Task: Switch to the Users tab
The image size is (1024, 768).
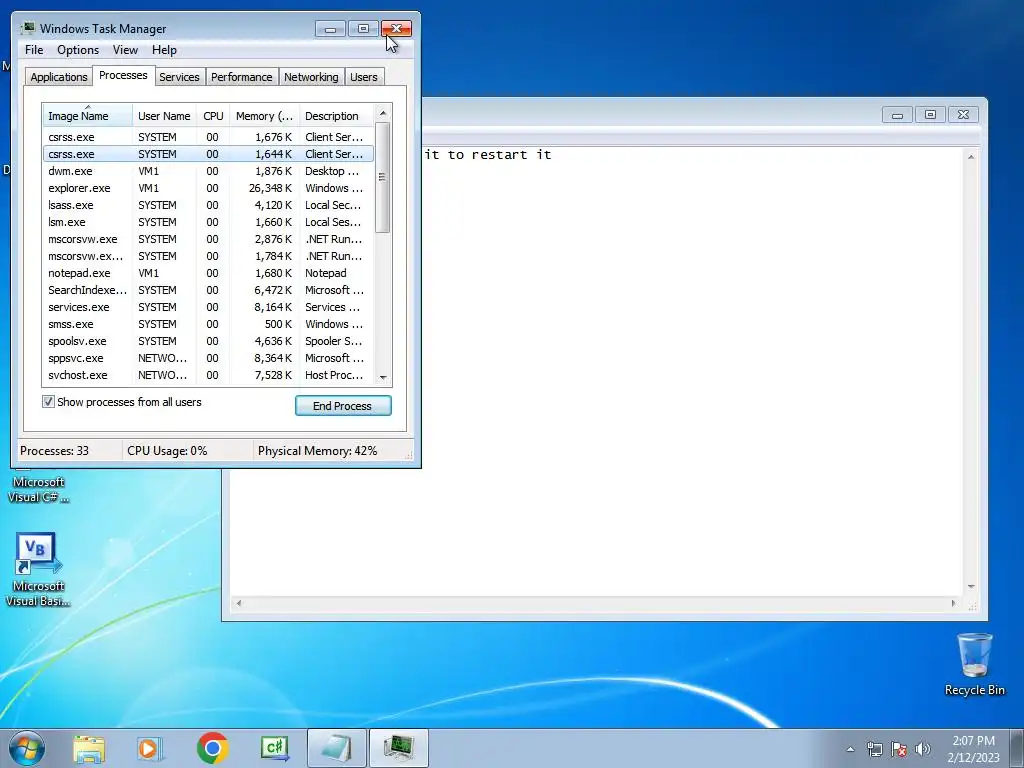Action: (364, 77)
